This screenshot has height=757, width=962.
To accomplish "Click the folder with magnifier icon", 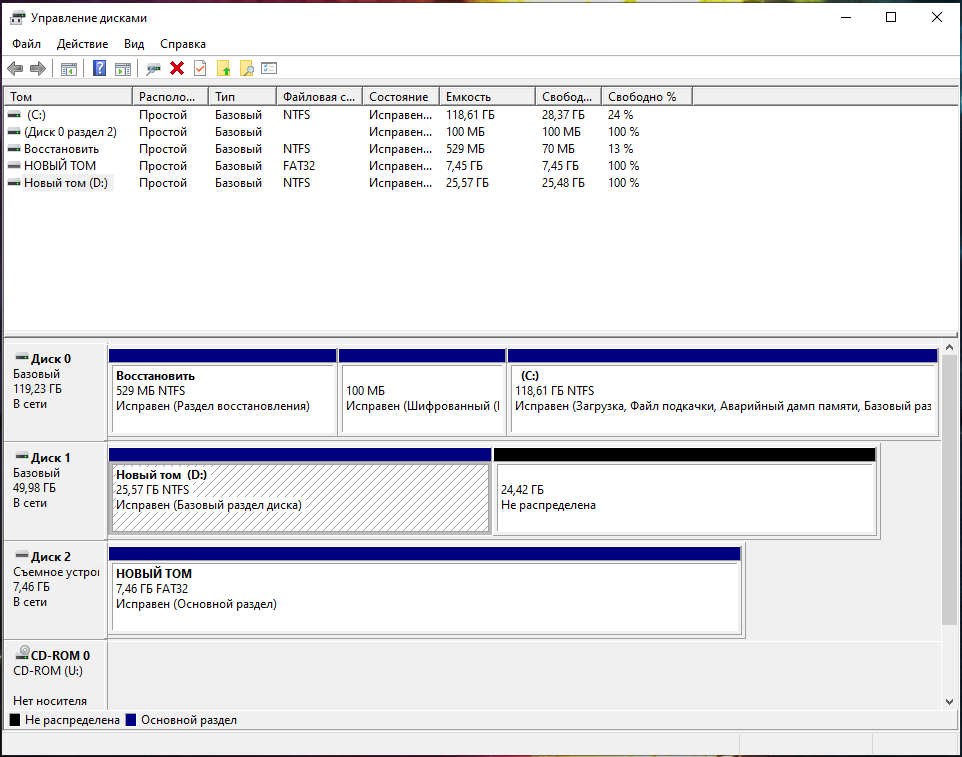I will point(246,68).
